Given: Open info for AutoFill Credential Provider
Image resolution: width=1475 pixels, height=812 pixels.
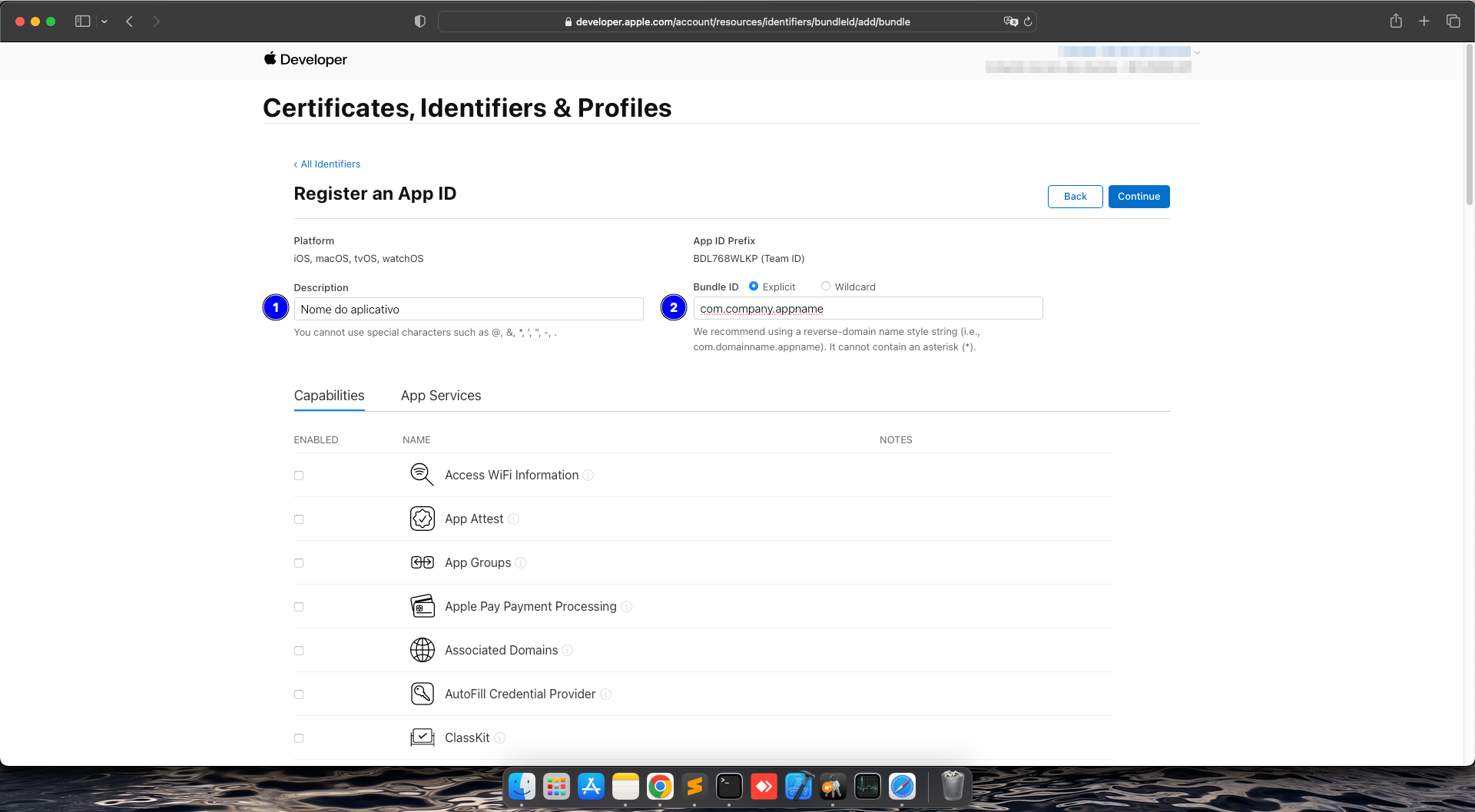Looking at the screenshot, I should [x=606, y=694].
